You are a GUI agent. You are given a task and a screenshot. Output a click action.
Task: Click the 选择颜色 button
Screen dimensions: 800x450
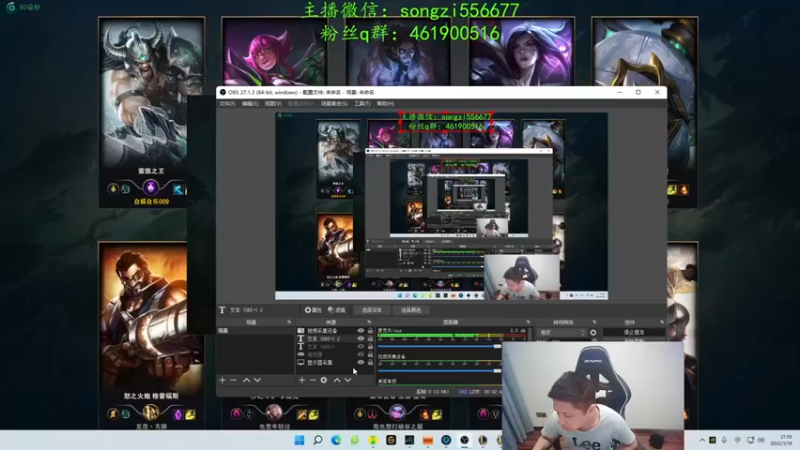coord(411,310)
